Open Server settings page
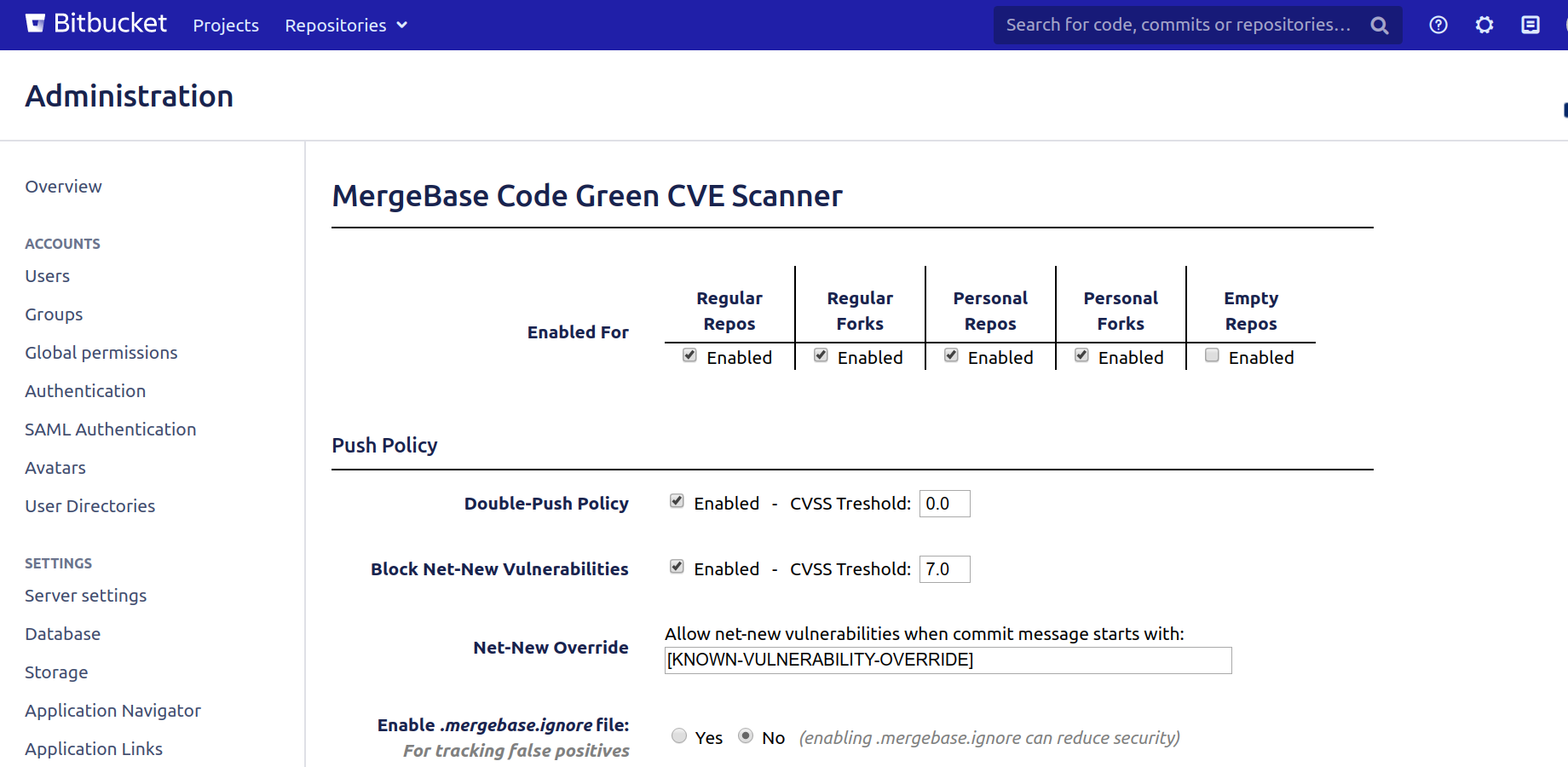This screenshot has height=767, width=1568. point(86,596)
